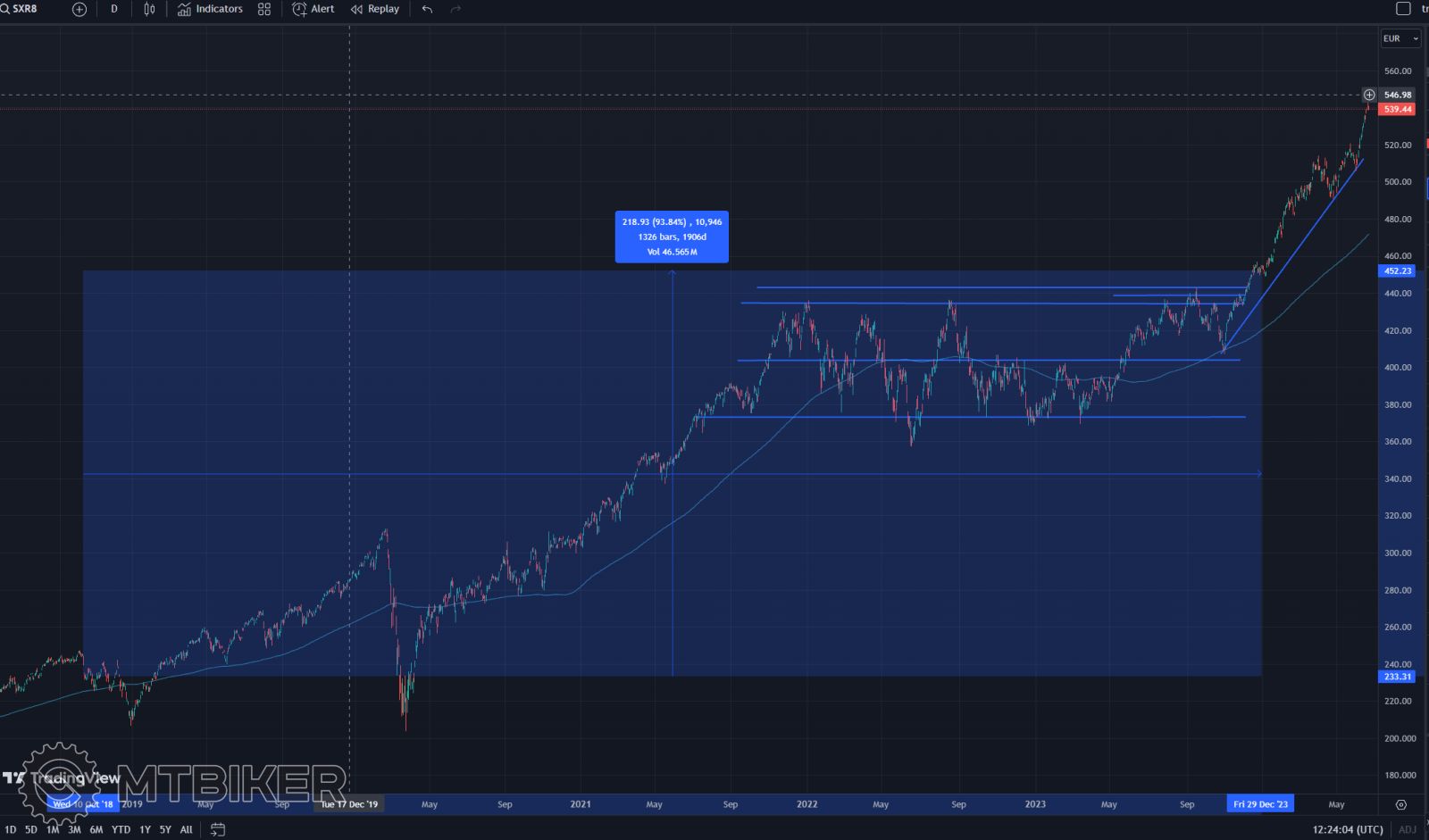The width and height of the screenshot is (1429, 840).
Task: Undo the last chart action
Action: pyautogui.click(x=427, y=9)
